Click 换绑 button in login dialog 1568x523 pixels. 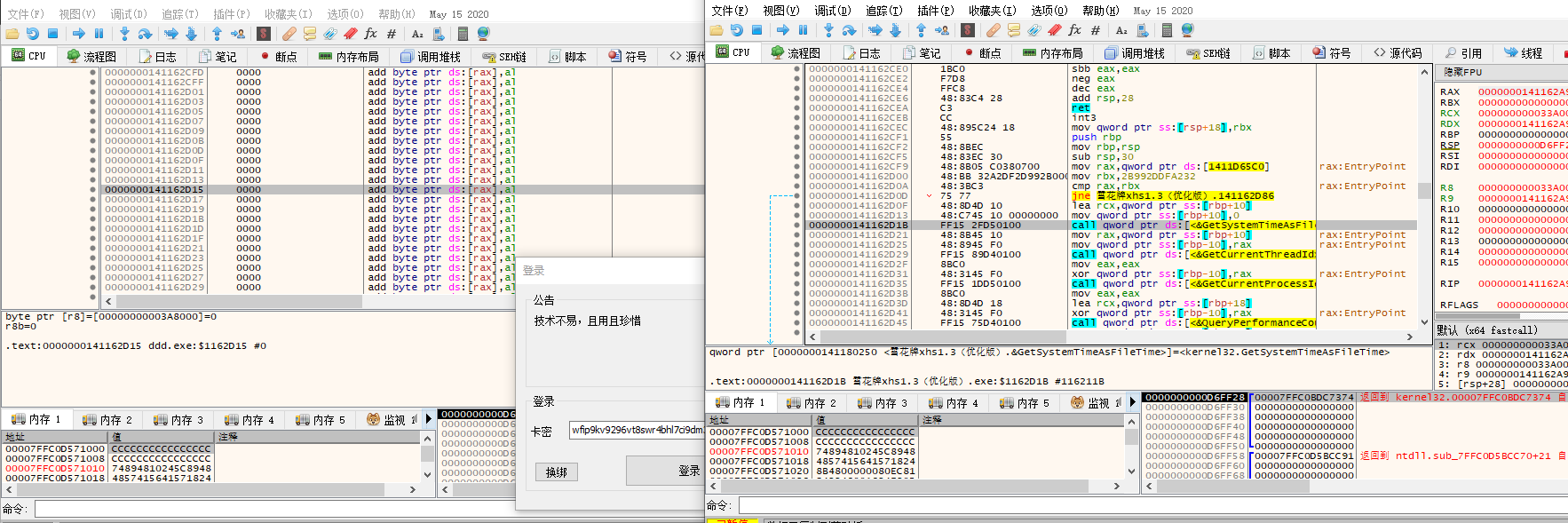tap(557, 472)
